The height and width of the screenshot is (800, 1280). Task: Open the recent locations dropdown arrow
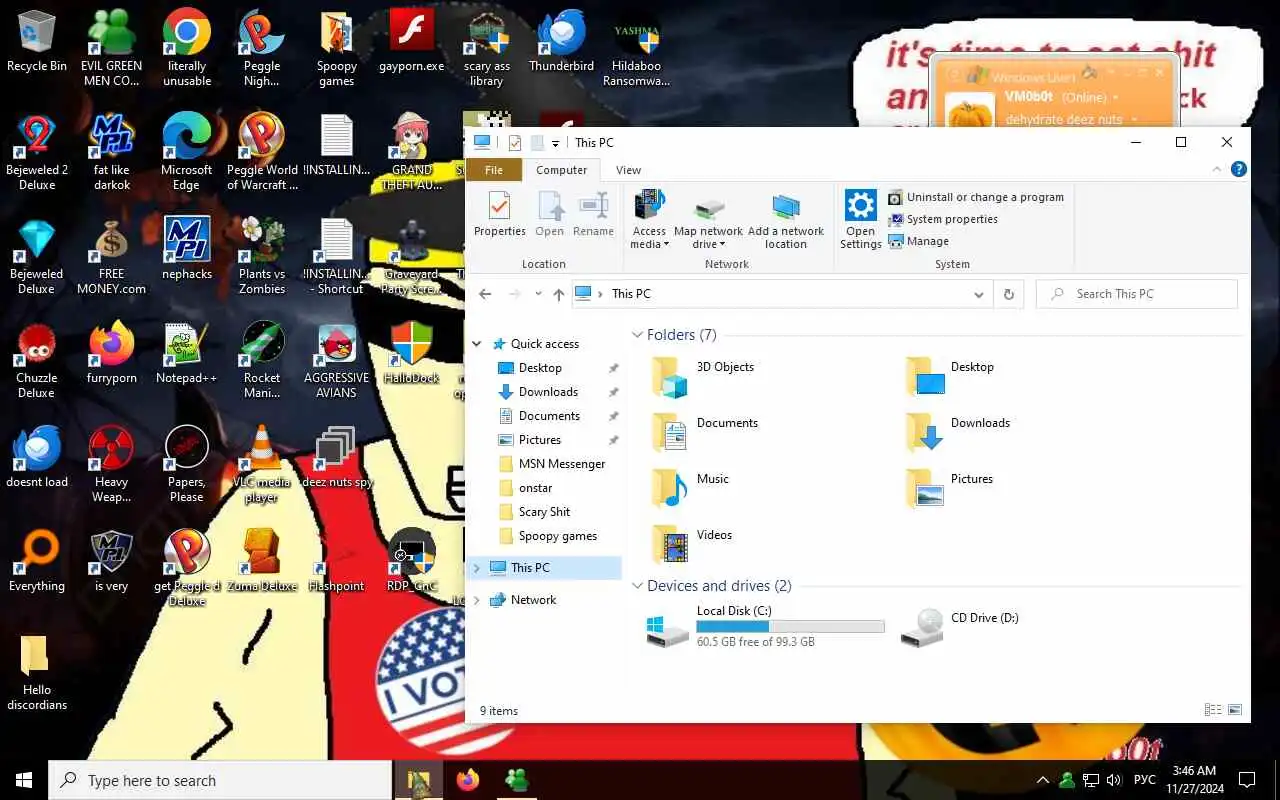tap(538, 294)
